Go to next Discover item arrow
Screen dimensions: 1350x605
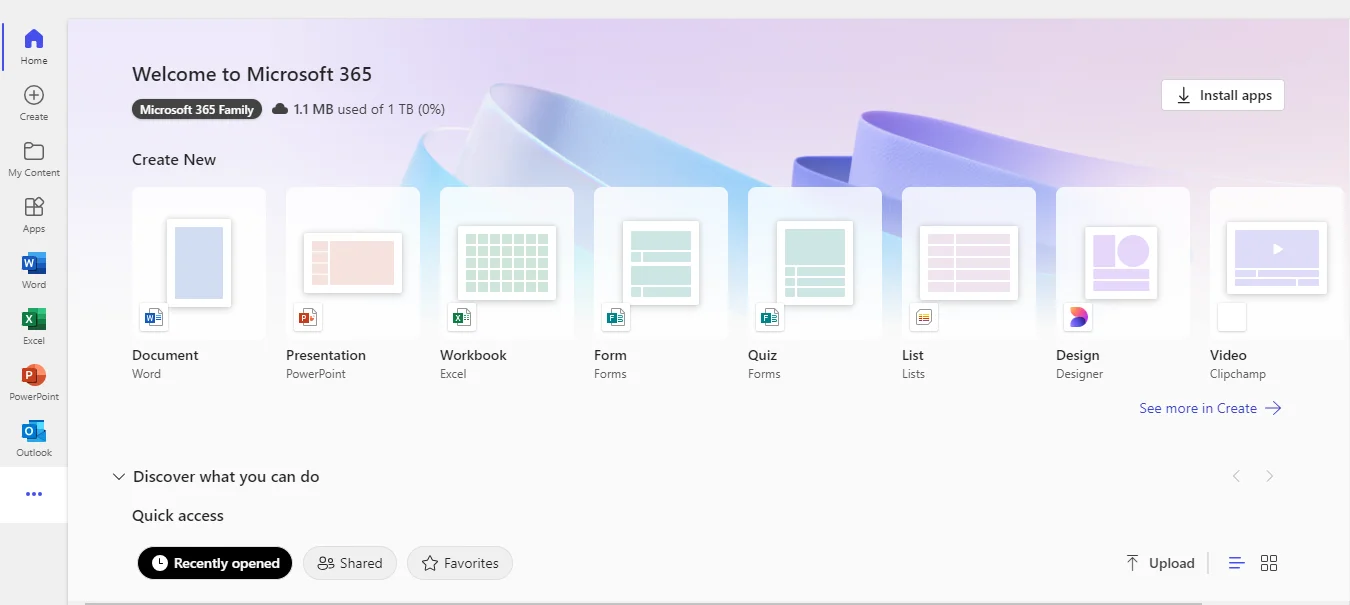[1269, 476]
